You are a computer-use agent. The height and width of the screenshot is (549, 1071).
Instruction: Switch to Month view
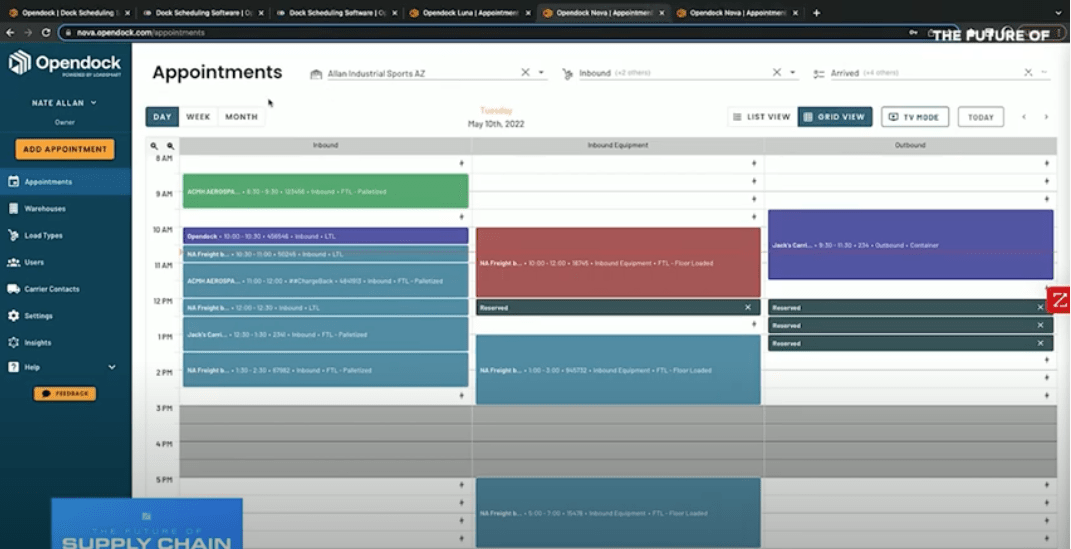pos(241,117)
